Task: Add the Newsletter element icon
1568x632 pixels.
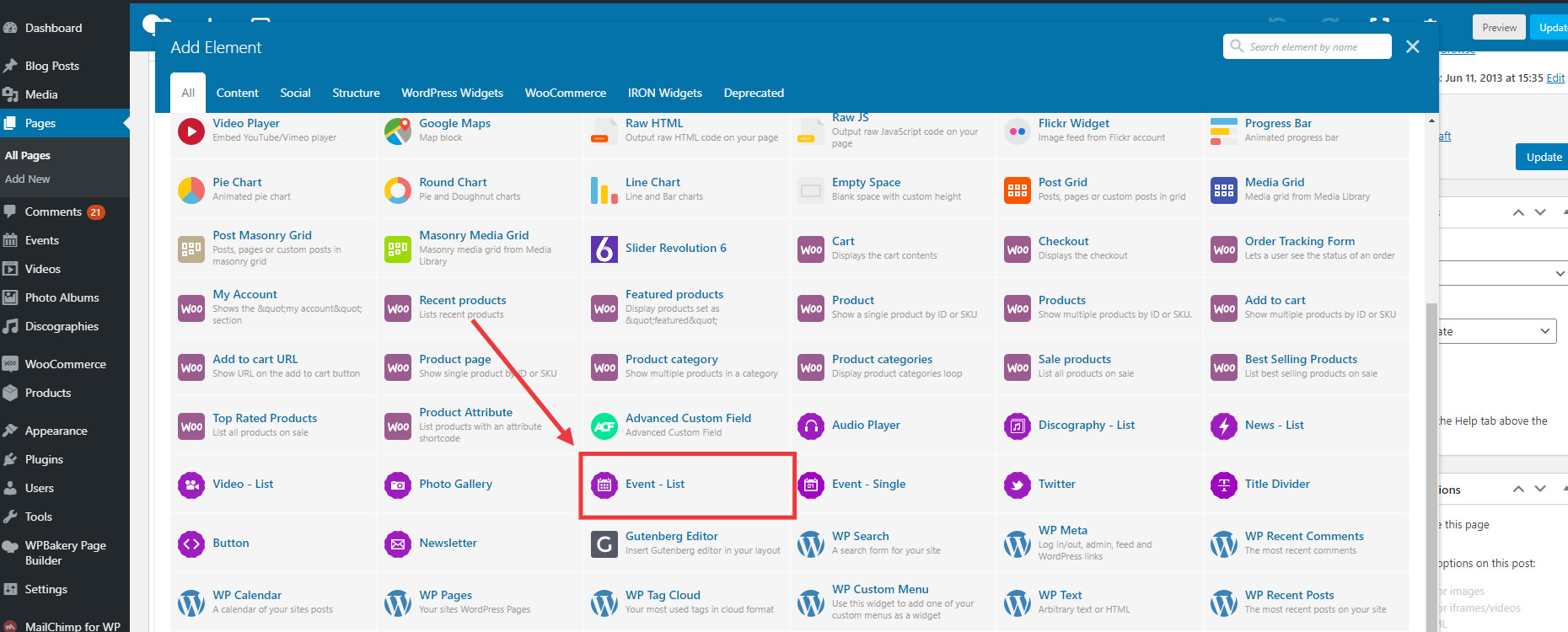Action: (398, 544)
